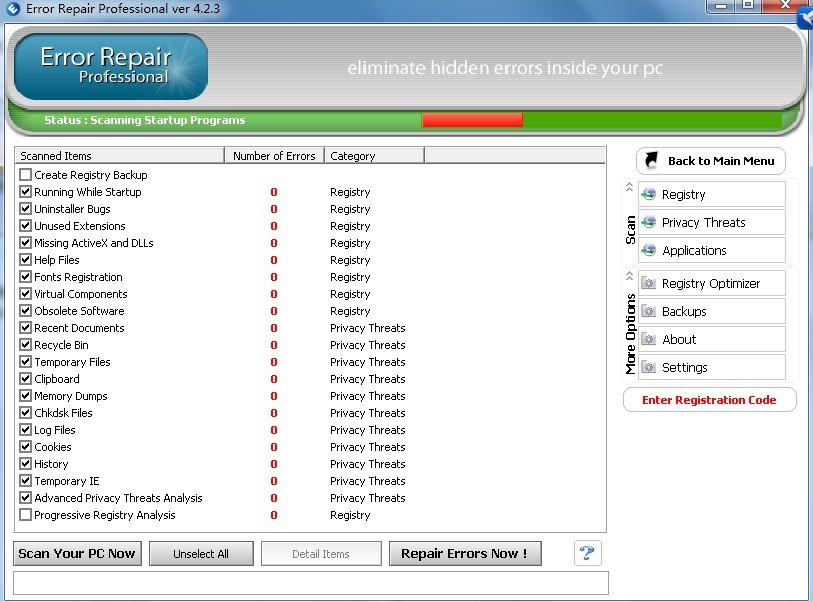Click the Backups icon in More Options
The width and height of the screenshot is (813, 602).
click(648, 312)
